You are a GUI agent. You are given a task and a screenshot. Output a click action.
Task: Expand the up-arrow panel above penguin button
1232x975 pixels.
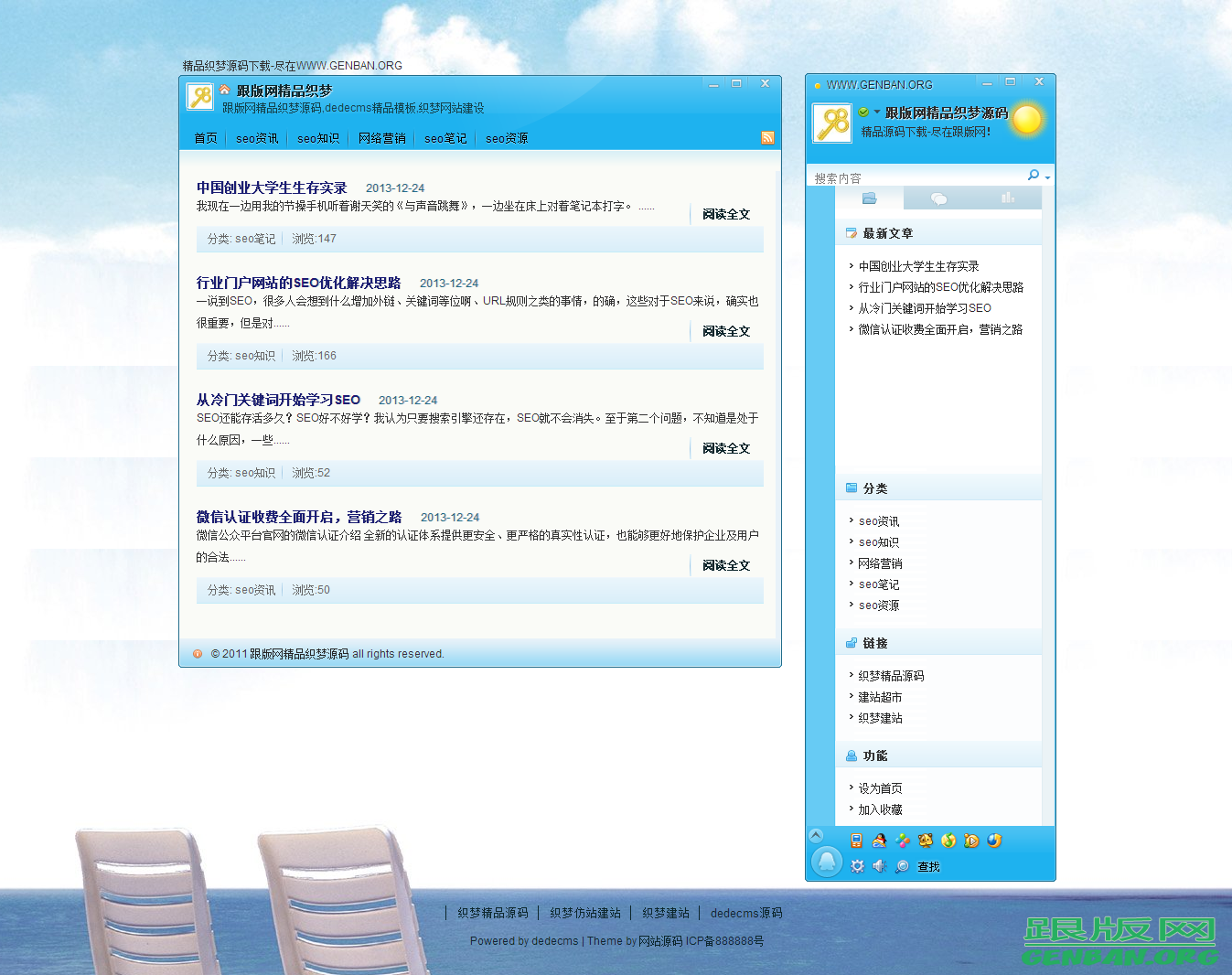(x=816, y=835)
